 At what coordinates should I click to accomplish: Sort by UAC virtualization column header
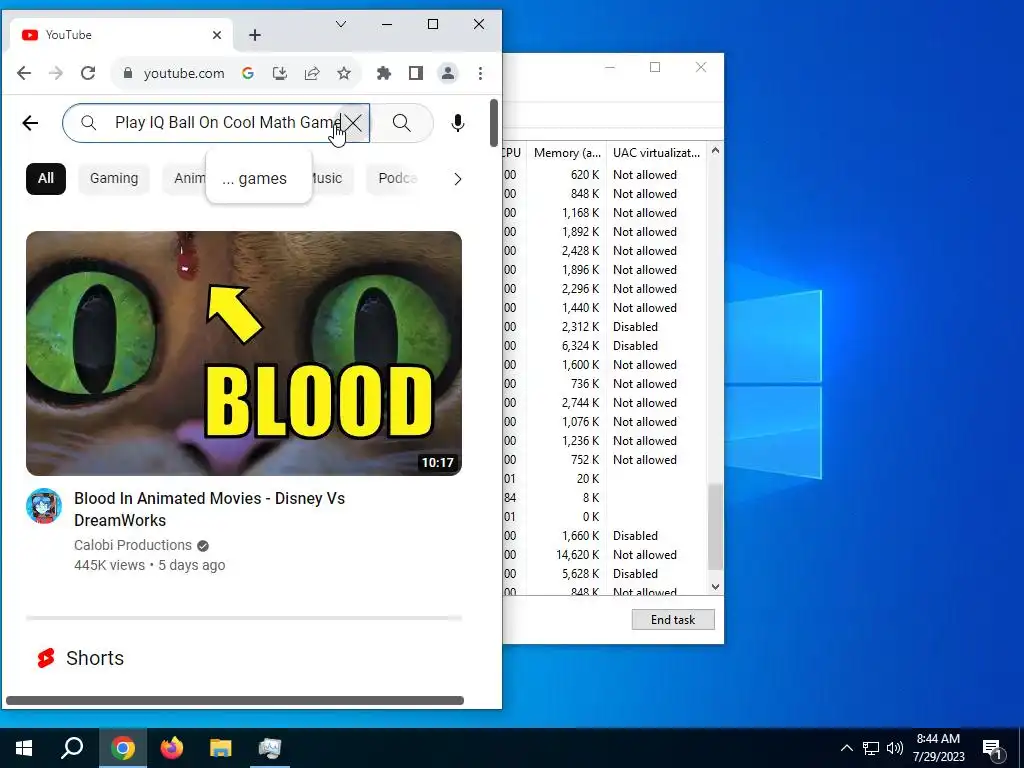[x=656, y=153]
